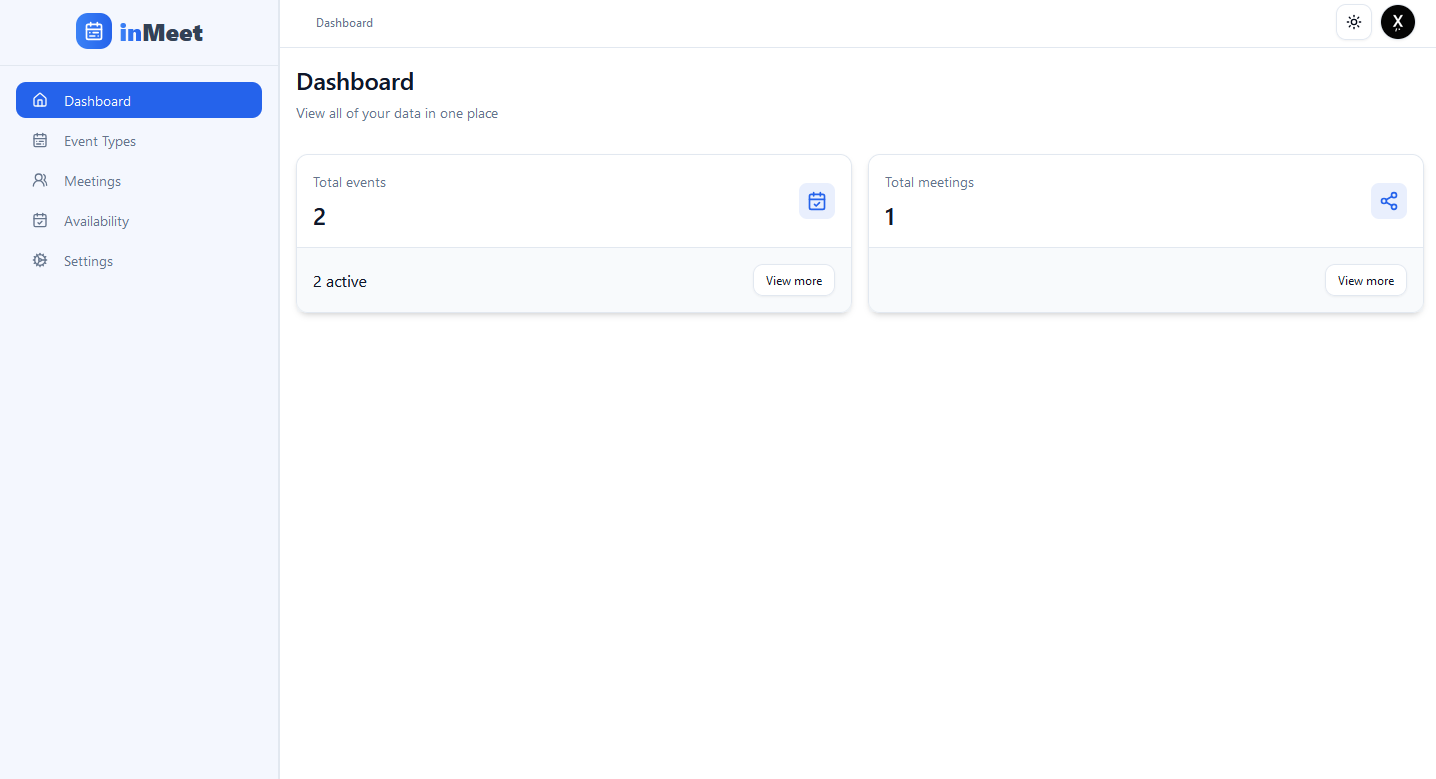Click the inMeet calendar logo icon

click(x=94, y=31)
